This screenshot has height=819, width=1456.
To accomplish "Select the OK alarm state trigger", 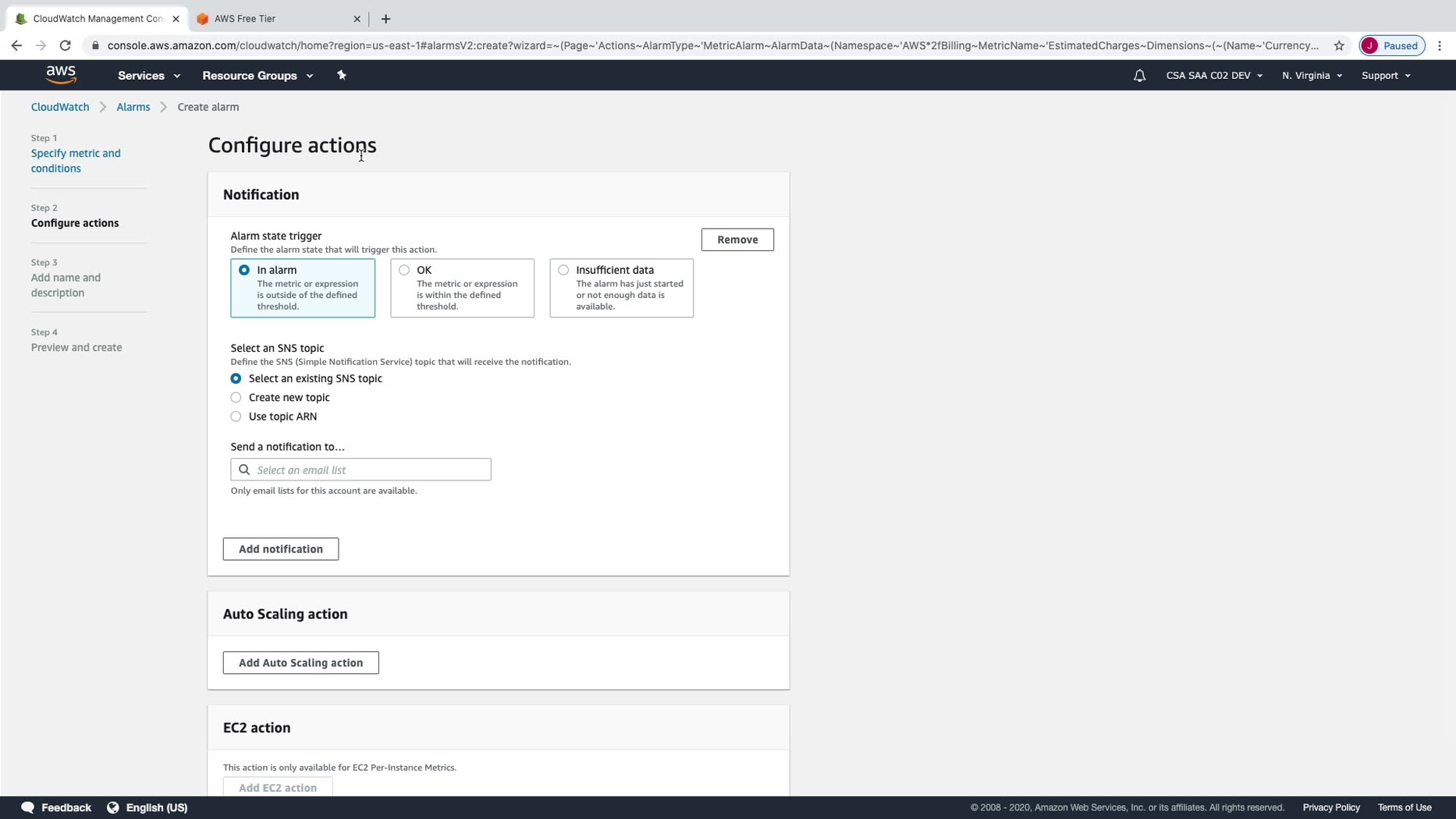I will [x=462, y=288].
